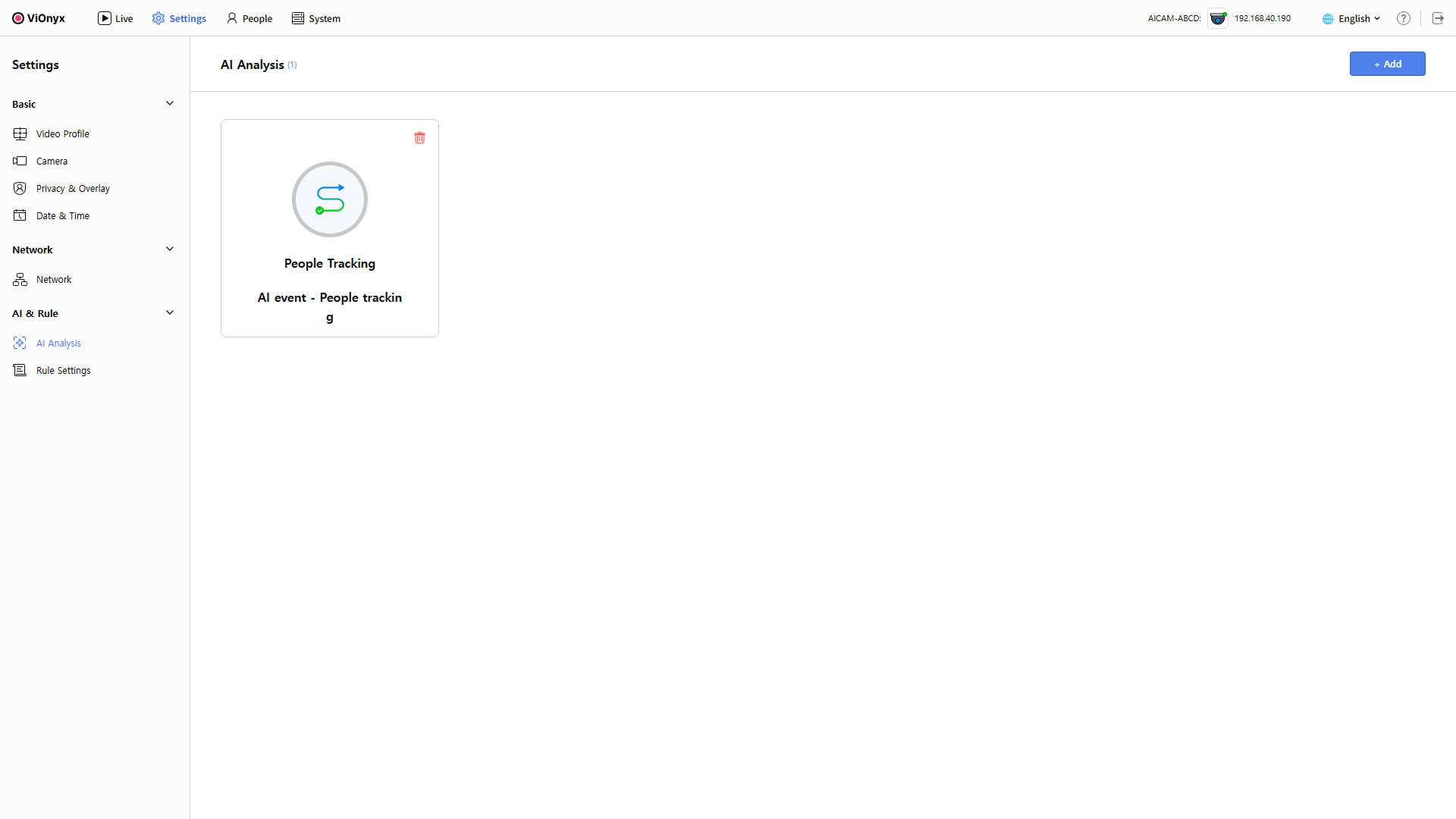
Task: Open the System tab
Action: click(x=316, y=18)
